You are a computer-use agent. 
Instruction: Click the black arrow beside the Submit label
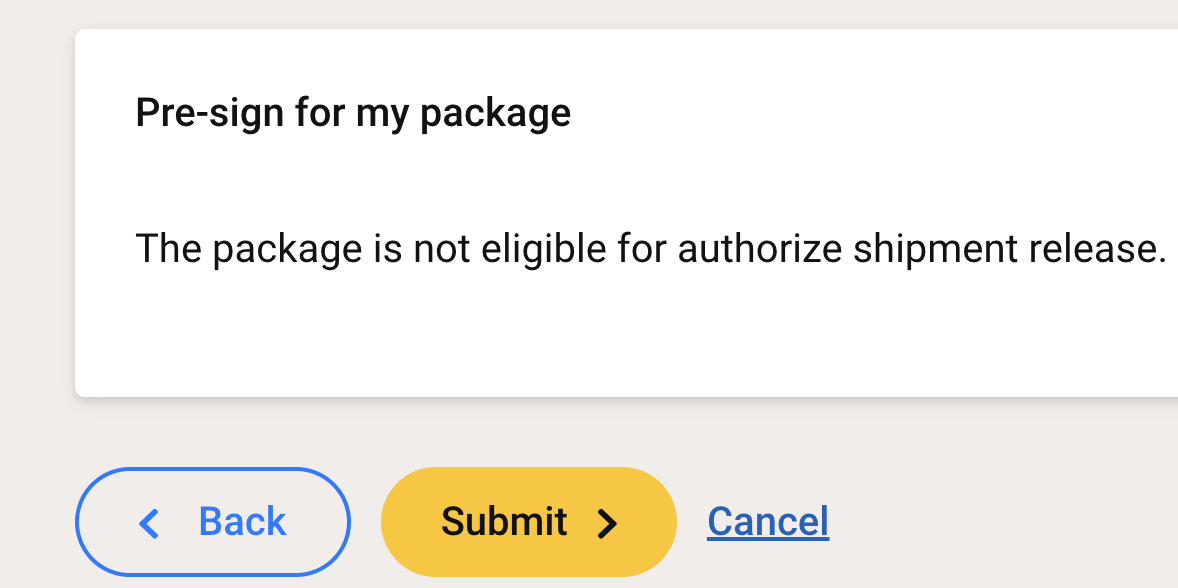tap(607, 523)
